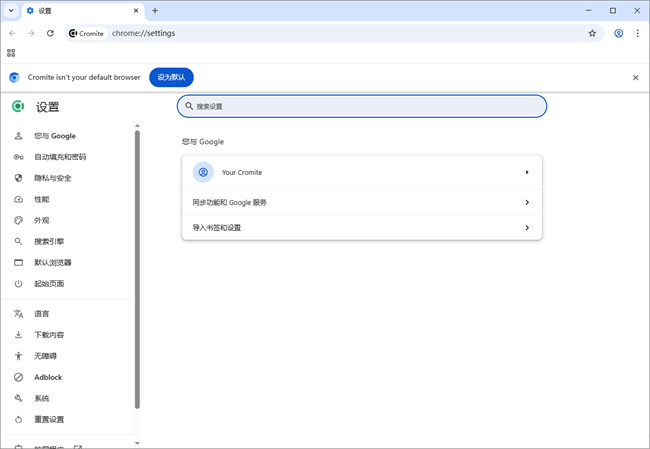Click the reset icon beside 重置设置
The height and width of the screenshot is (449, 650).
(x=18, y=420)
